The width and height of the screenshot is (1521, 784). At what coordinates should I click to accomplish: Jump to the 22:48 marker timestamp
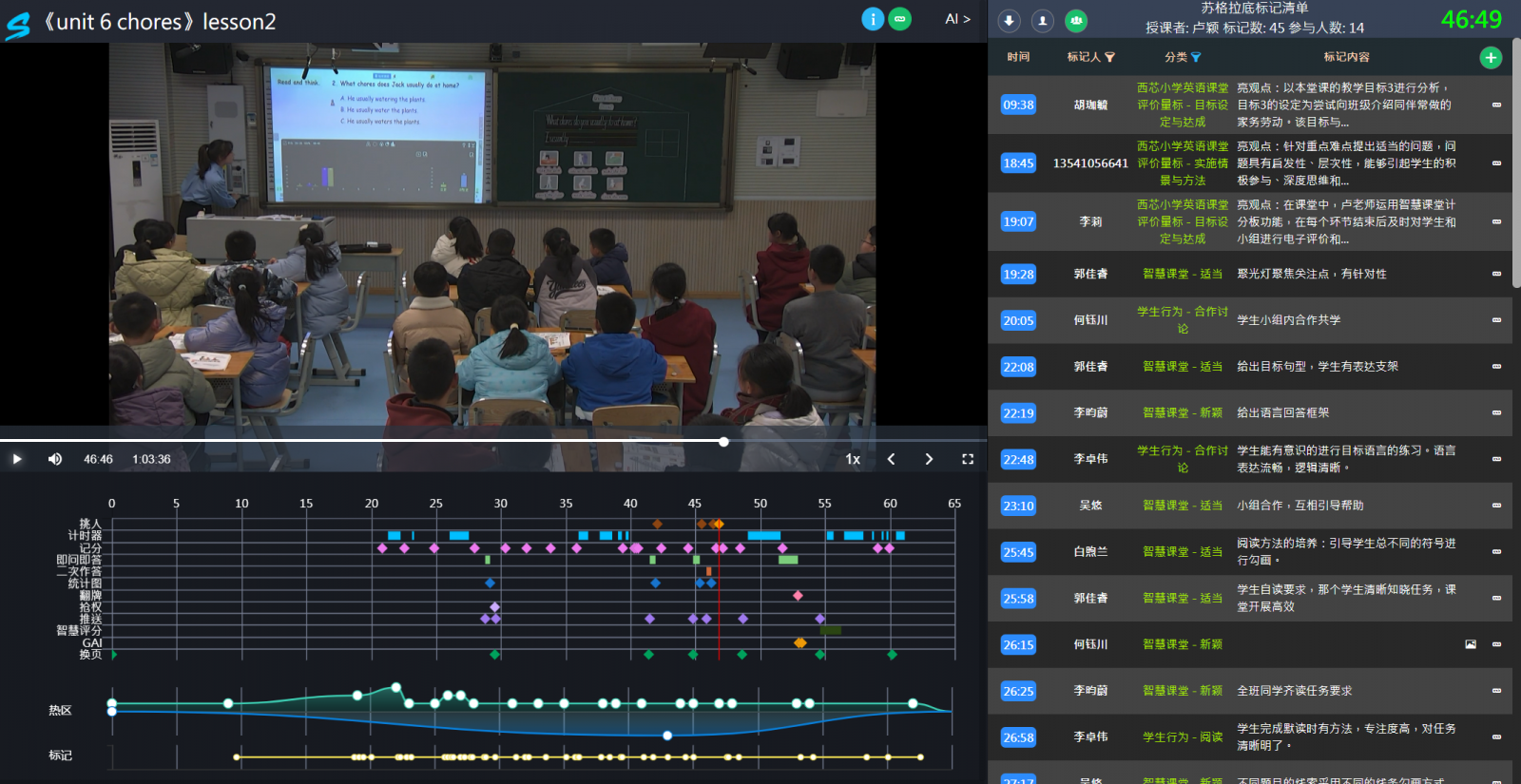(1018, 460)
